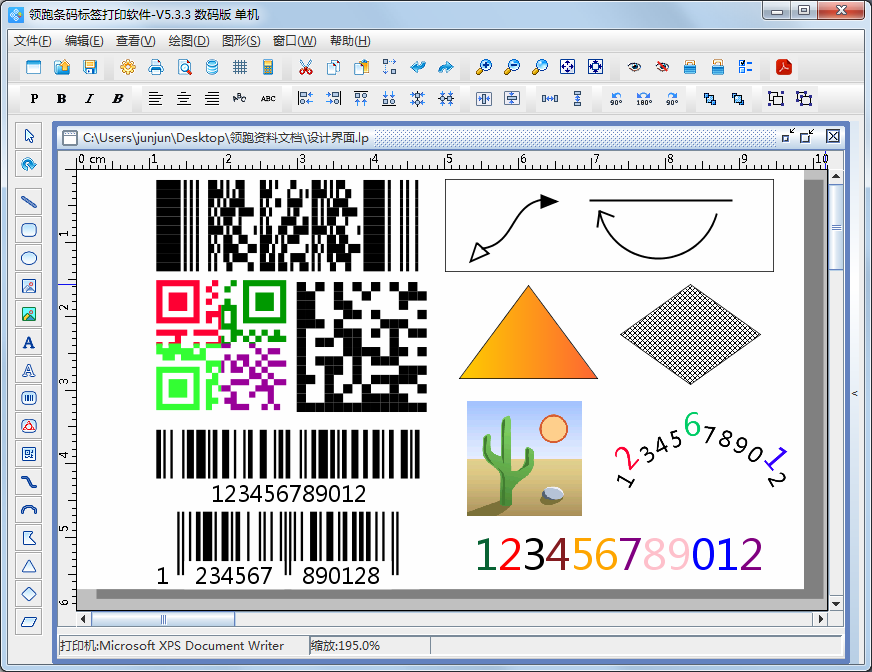Open settings gear icon in toolbar
Image resolution: width=872 pixels, height=672 pixels.
coord(128,67)
